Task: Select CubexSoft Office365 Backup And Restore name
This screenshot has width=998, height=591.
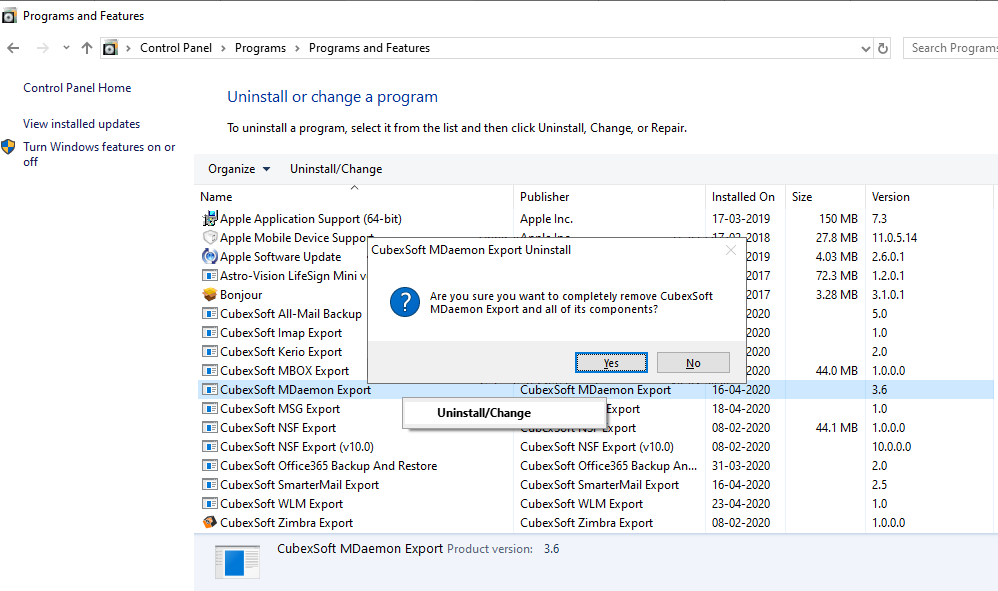Action: (x=328, y=466)
